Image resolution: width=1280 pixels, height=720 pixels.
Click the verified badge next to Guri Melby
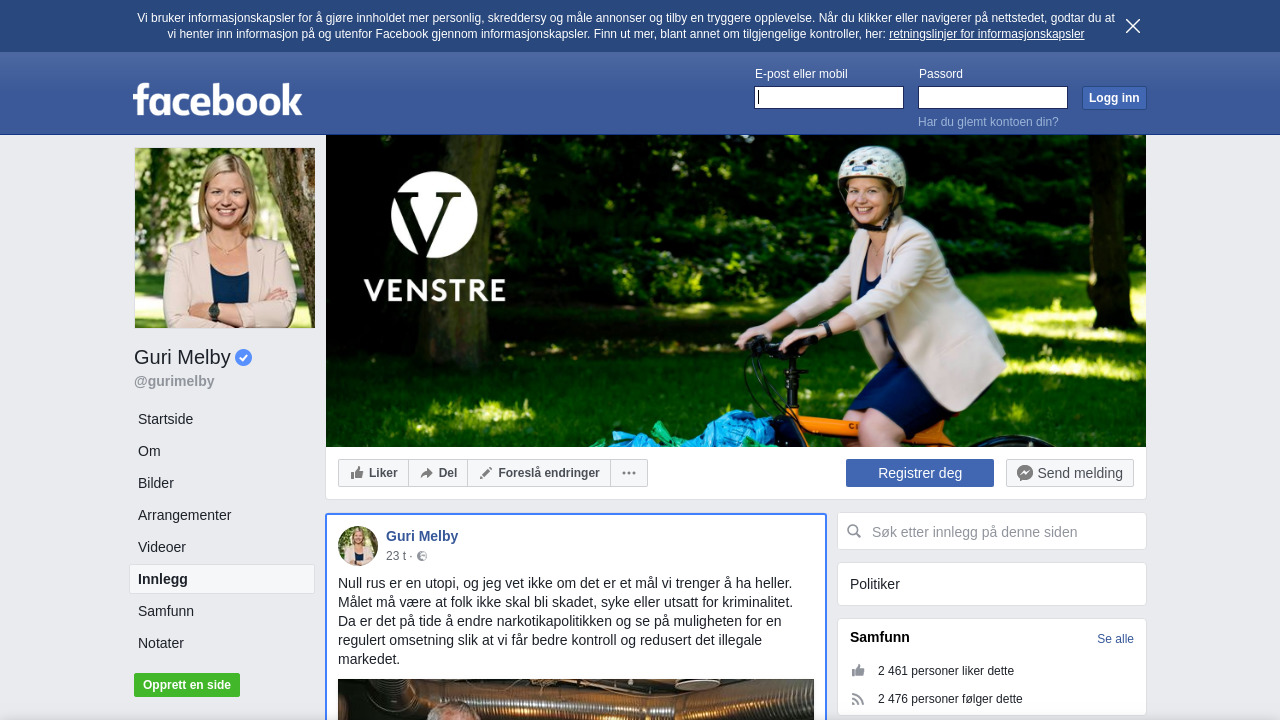(x=244, y=358)
